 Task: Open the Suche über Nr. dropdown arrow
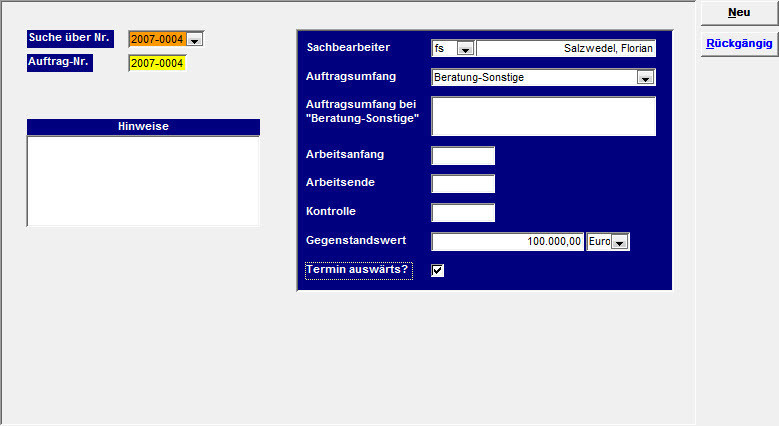(195, 40)
